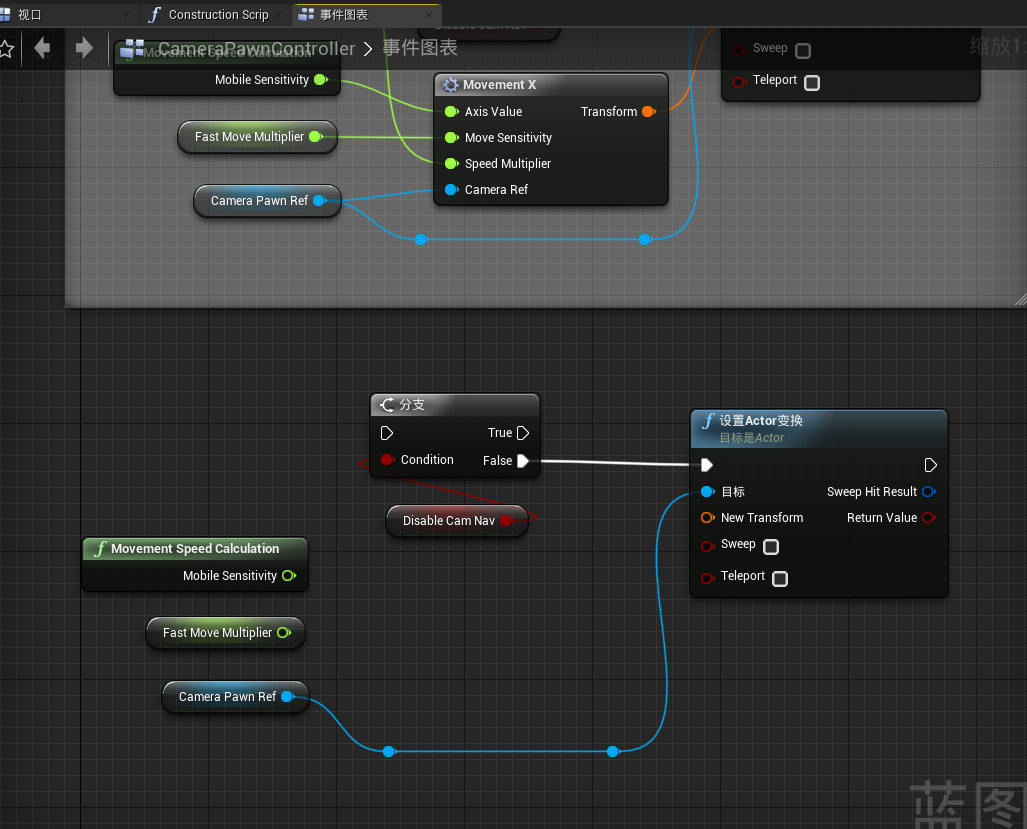Screen dimensions: 1027x829
Task: Click the comment box resize handle corner
Action: [1020, 300]
